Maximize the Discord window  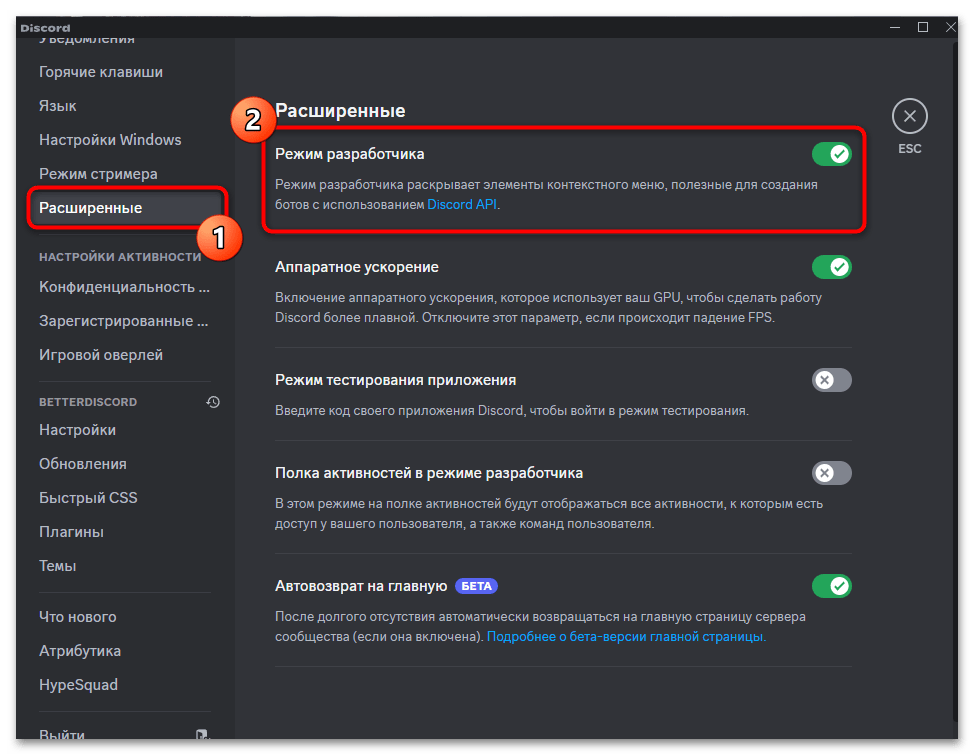923,27
